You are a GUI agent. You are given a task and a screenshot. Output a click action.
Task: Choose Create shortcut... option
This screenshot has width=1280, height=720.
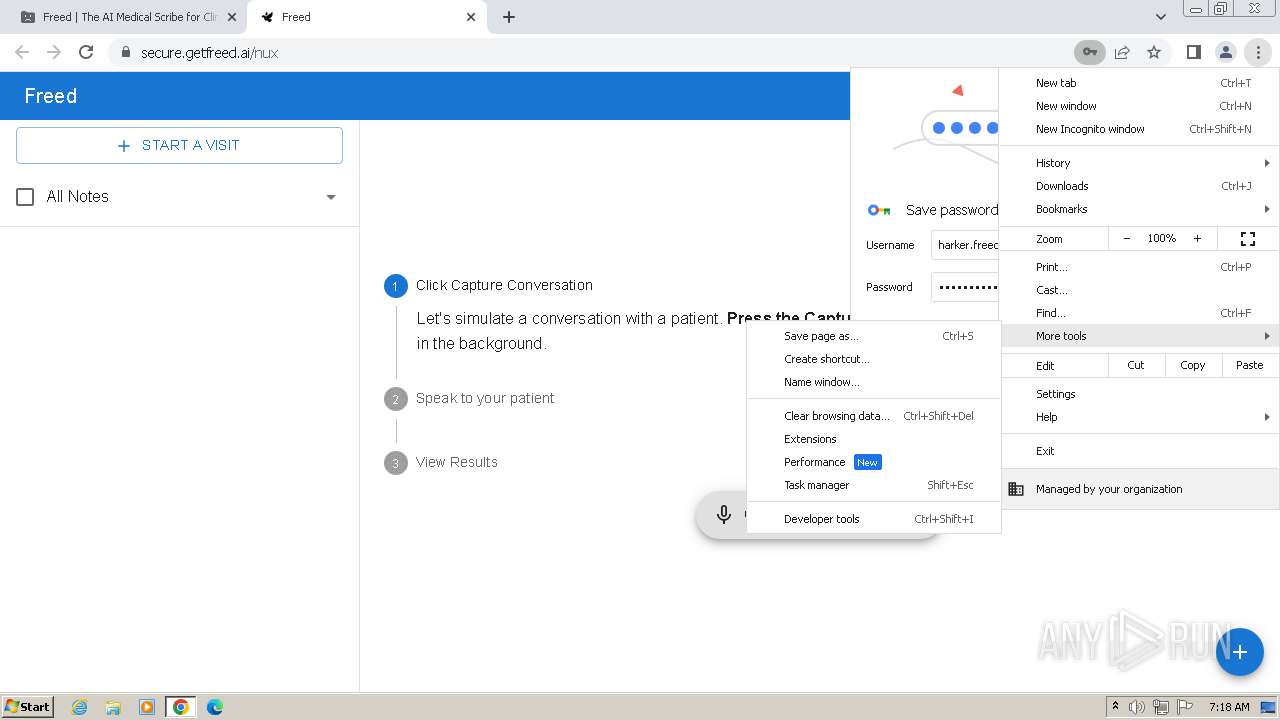(x=873, y=359)
